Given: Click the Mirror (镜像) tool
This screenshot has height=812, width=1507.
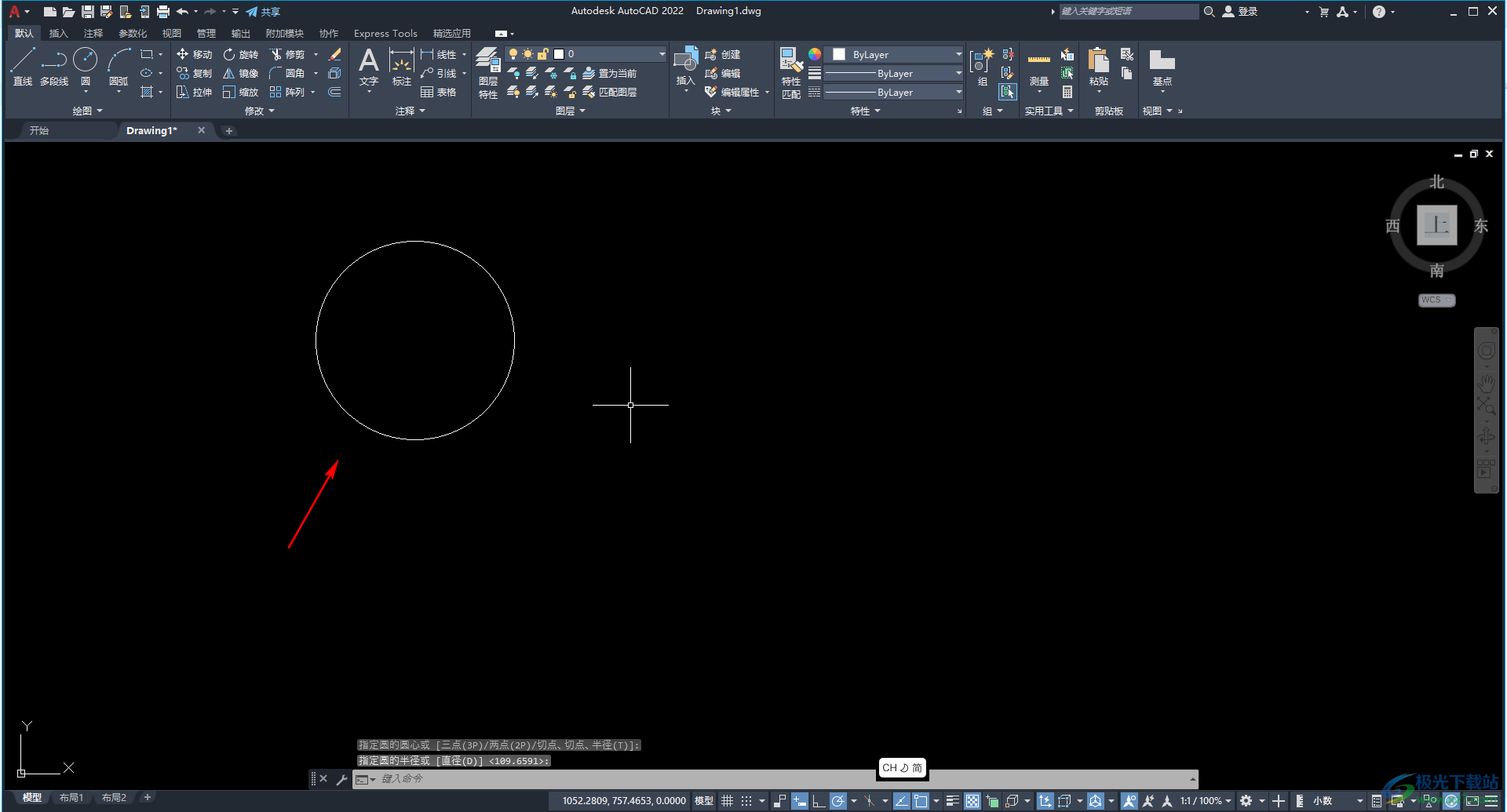Looking at the screenshot, I should coord(240,73).
